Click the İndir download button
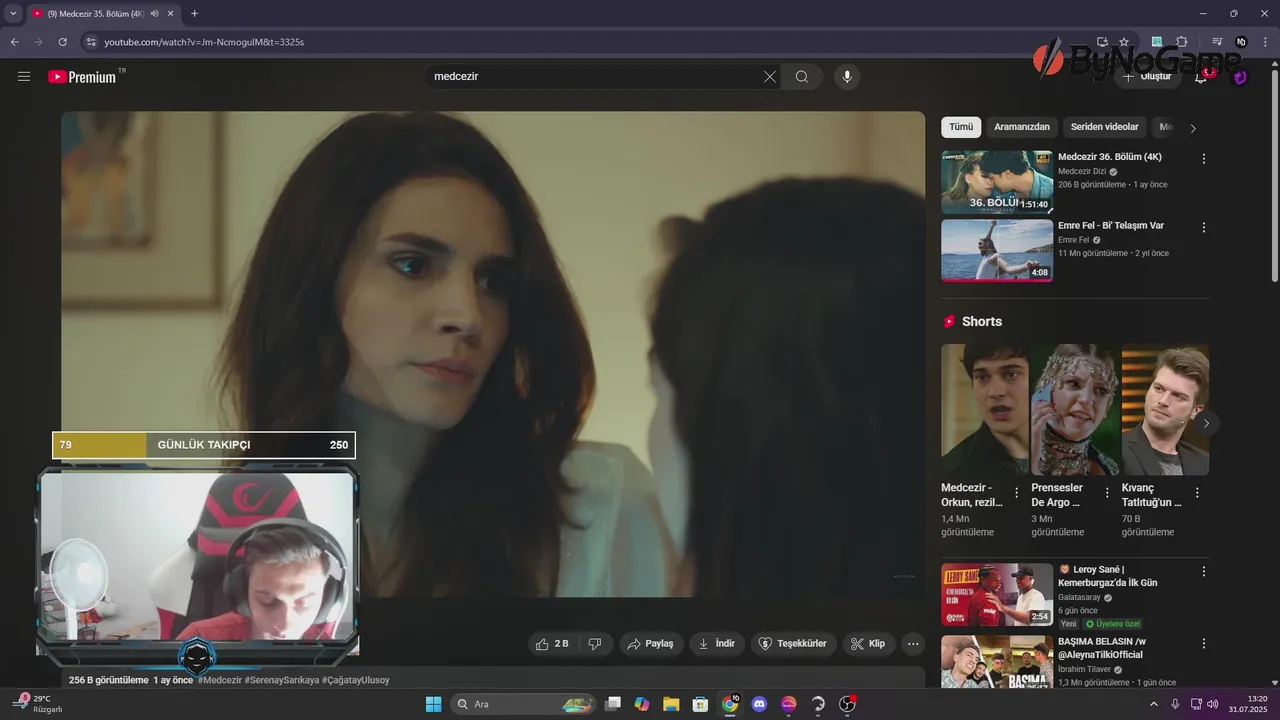The height and width of the screenshot is (720, 1280). click(x=717, y=644)
